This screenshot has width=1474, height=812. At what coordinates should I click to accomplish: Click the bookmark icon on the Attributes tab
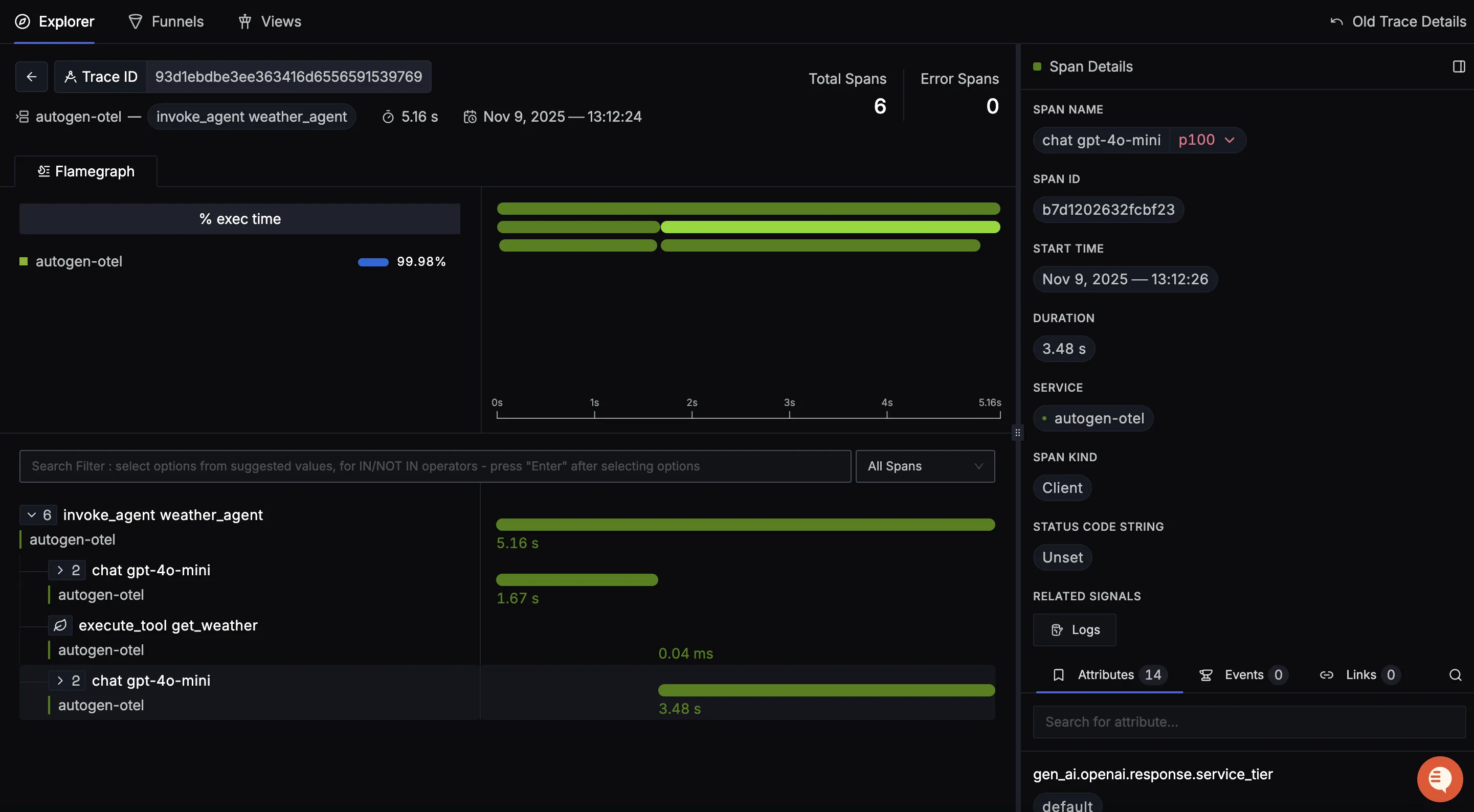[x=1059, y=674]
